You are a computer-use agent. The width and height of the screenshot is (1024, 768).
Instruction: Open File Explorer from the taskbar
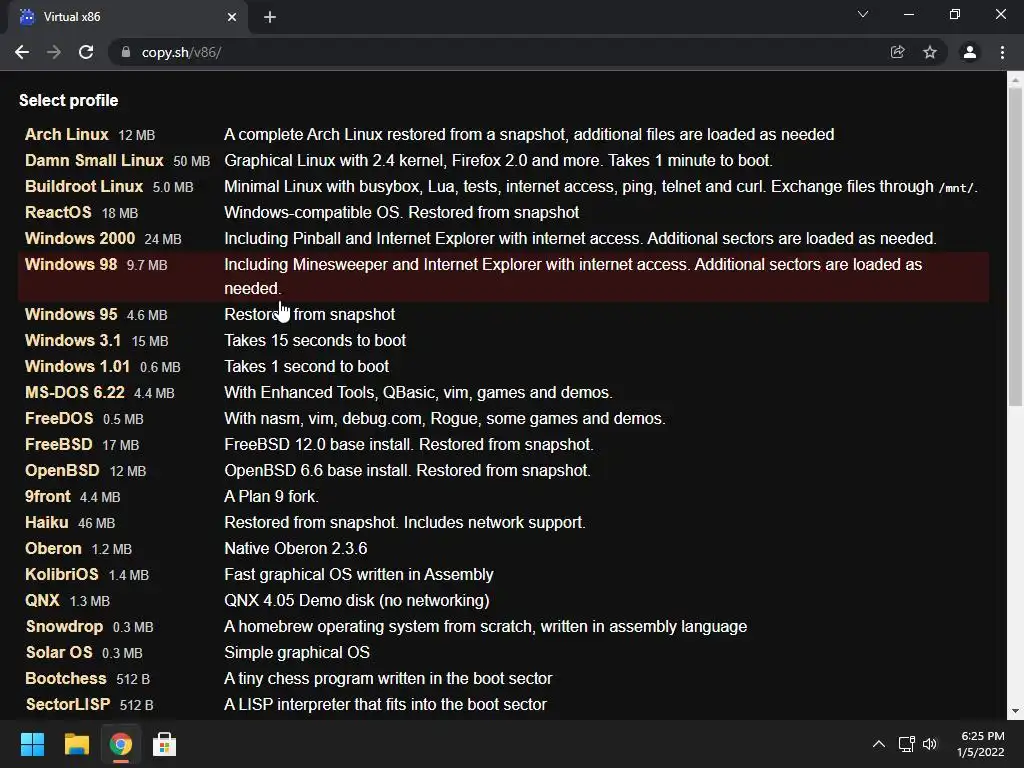click(x=76, y=744)
